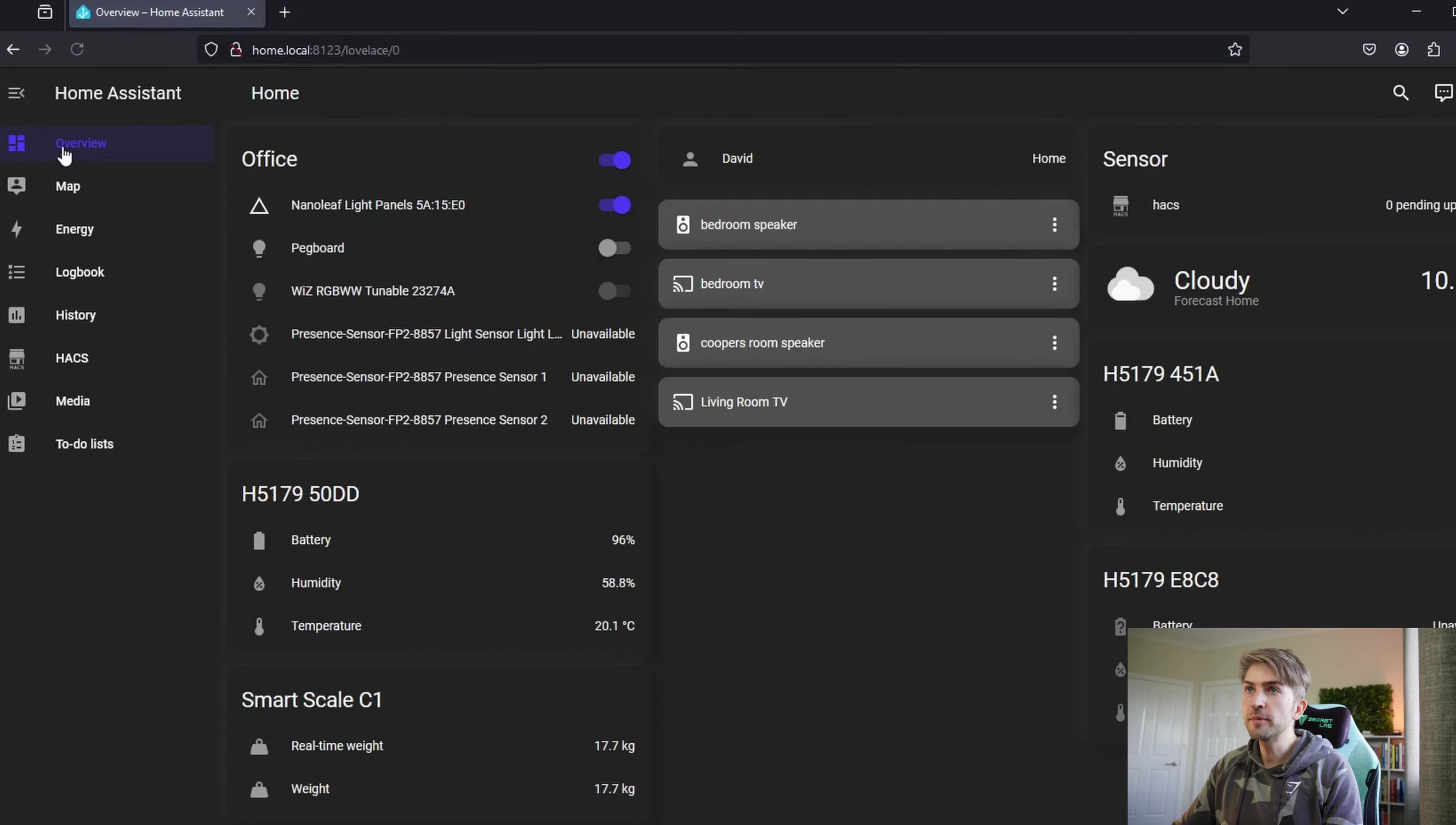Click the H5179 50DD Battery icon
1456x825 pixels.
pyautogui.click(x=259, y=540)
